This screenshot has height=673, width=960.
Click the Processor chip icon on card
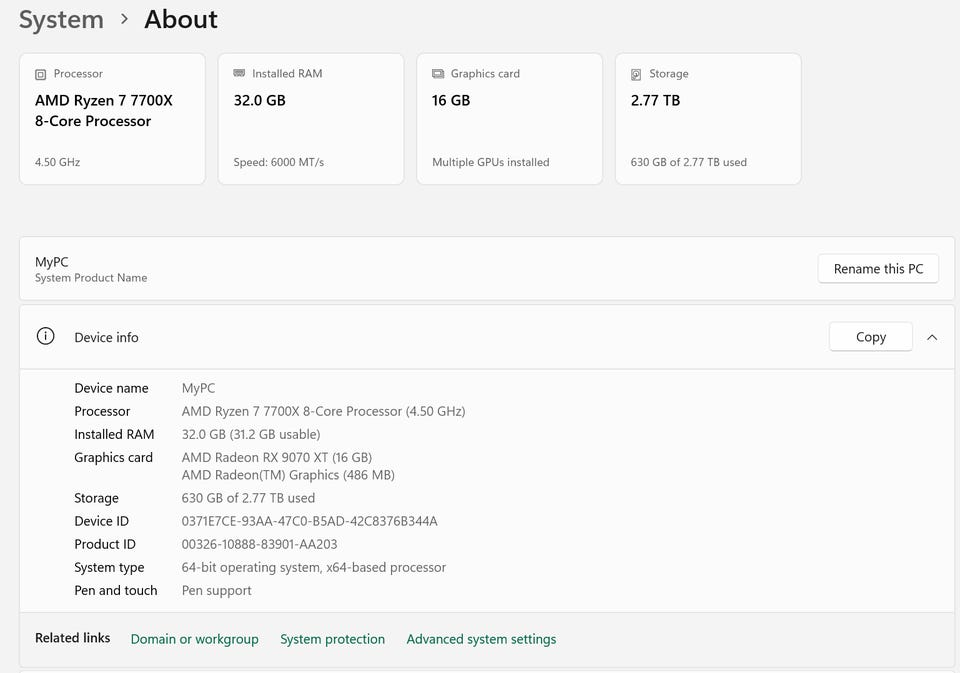click(40, 74)
